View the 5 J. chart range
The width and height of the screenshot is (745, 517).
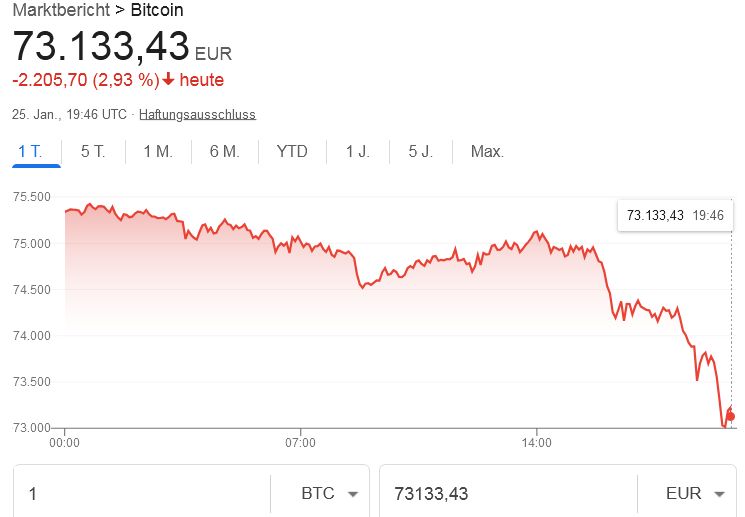pyautogui.click(x=420, y=152)
